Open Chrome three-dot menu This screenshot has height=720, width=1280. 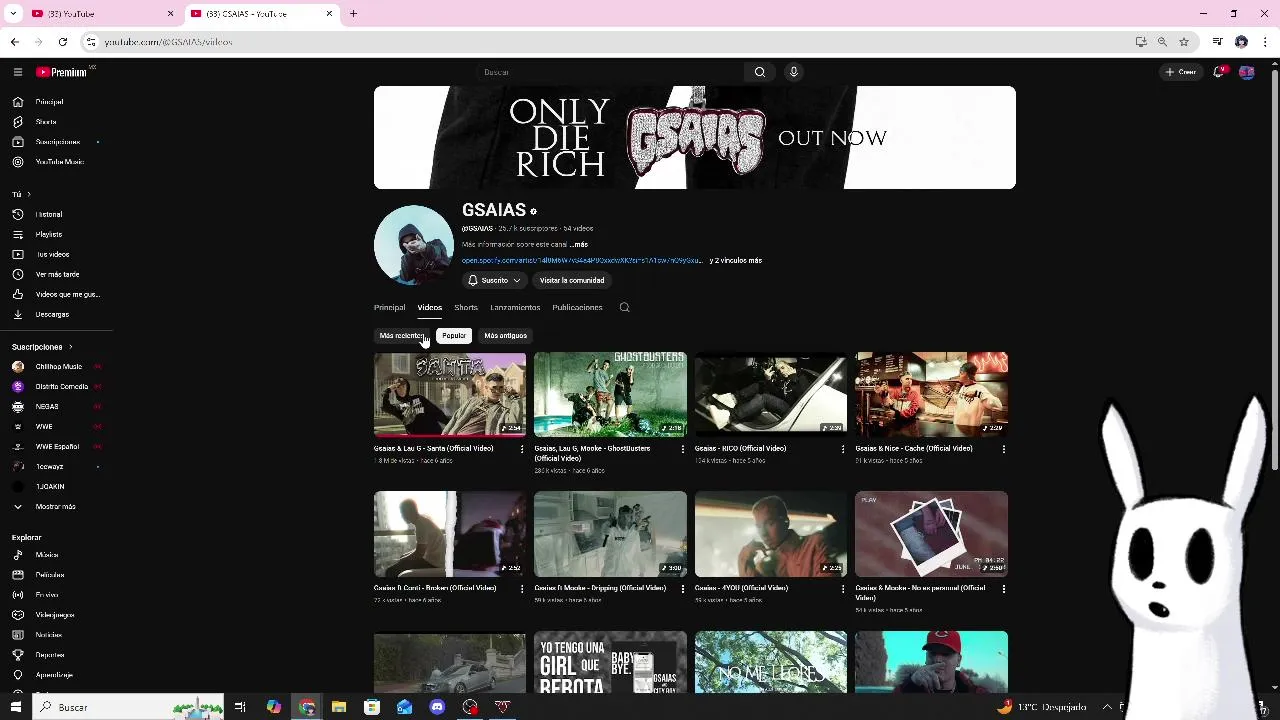tap(1265, 42)
